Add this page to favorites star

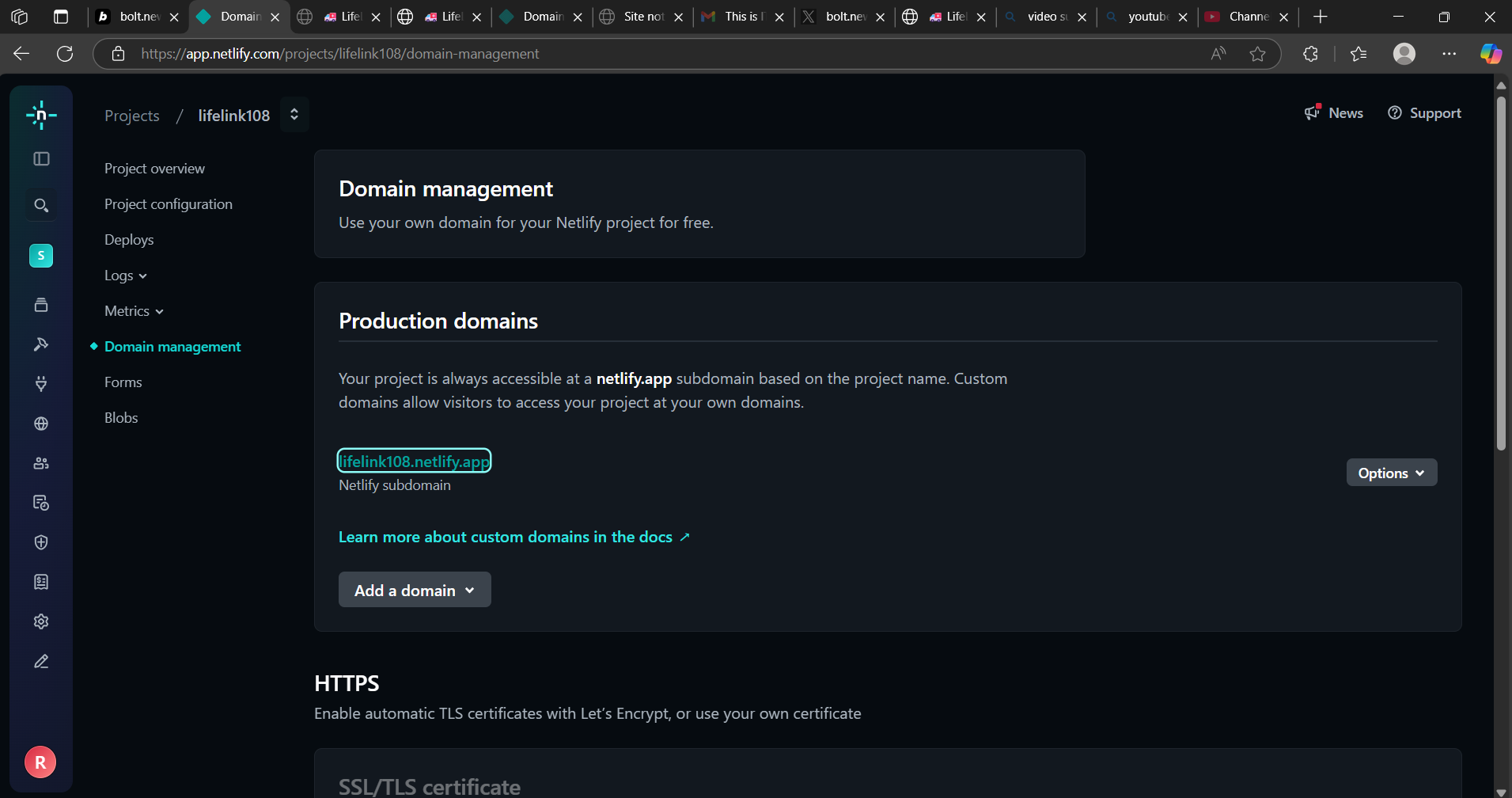point(1258,54)
